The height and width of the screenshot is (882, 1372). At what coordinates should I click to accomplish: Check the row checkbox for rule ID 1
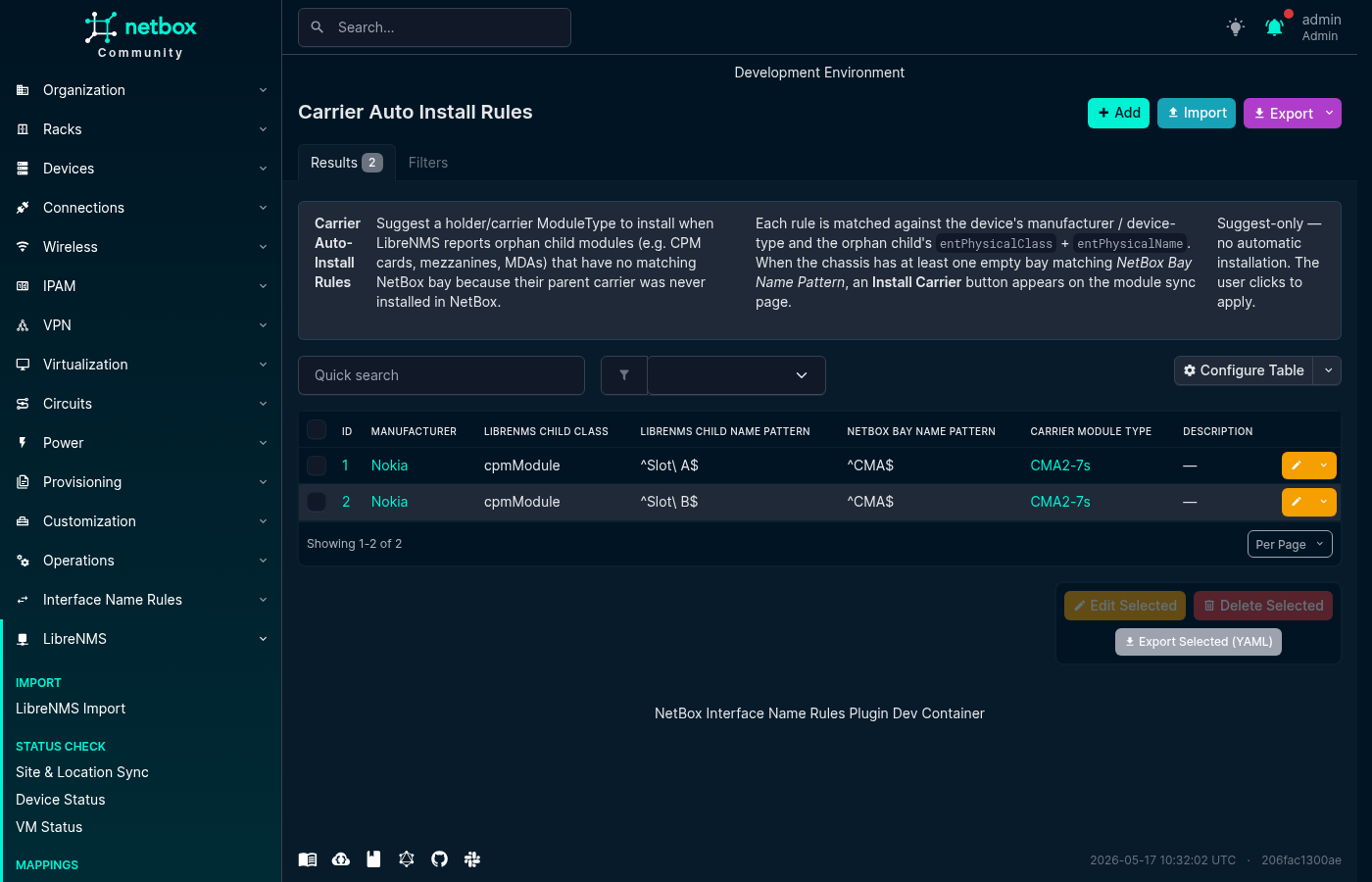tap(317, 465)
